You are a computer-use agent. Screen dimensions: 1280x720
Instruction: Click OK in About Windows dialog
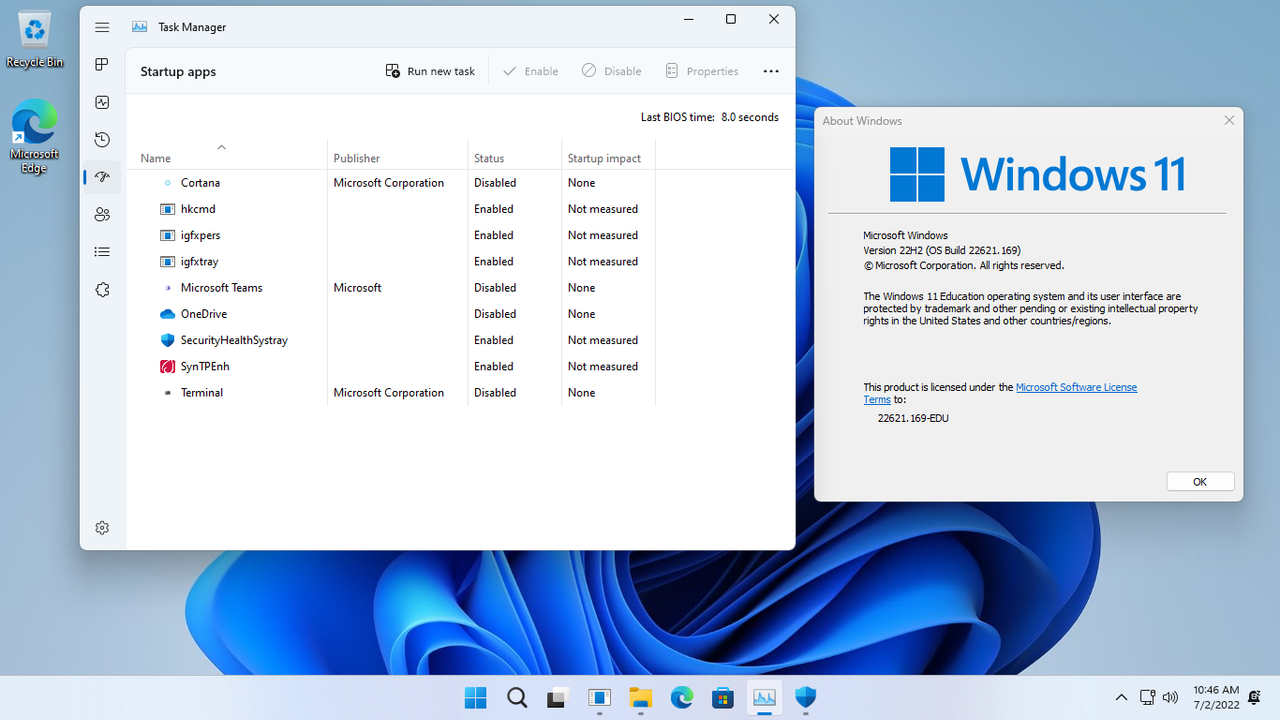coord(1200,482)
